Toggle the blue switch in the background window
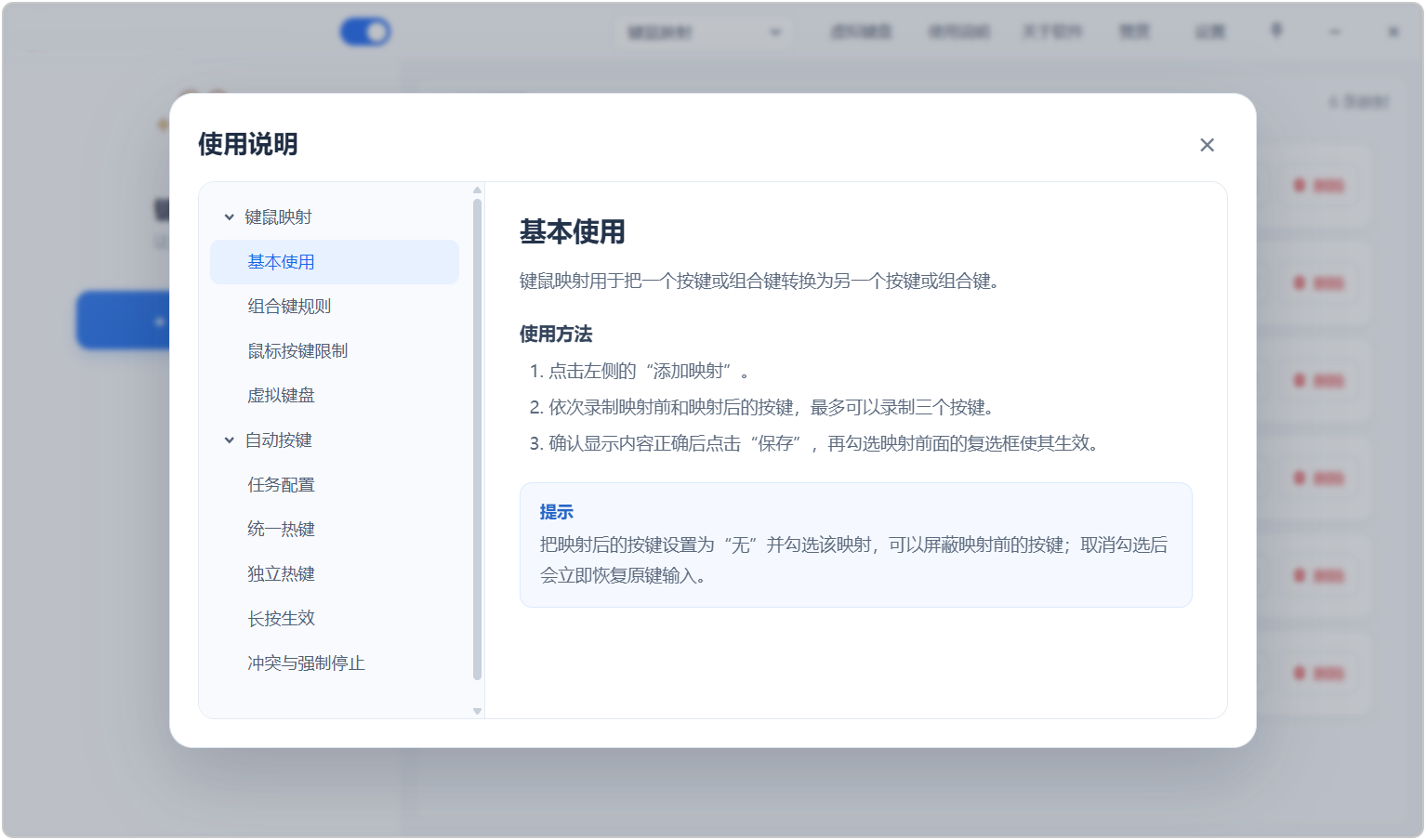 click(x=365, y=33)
